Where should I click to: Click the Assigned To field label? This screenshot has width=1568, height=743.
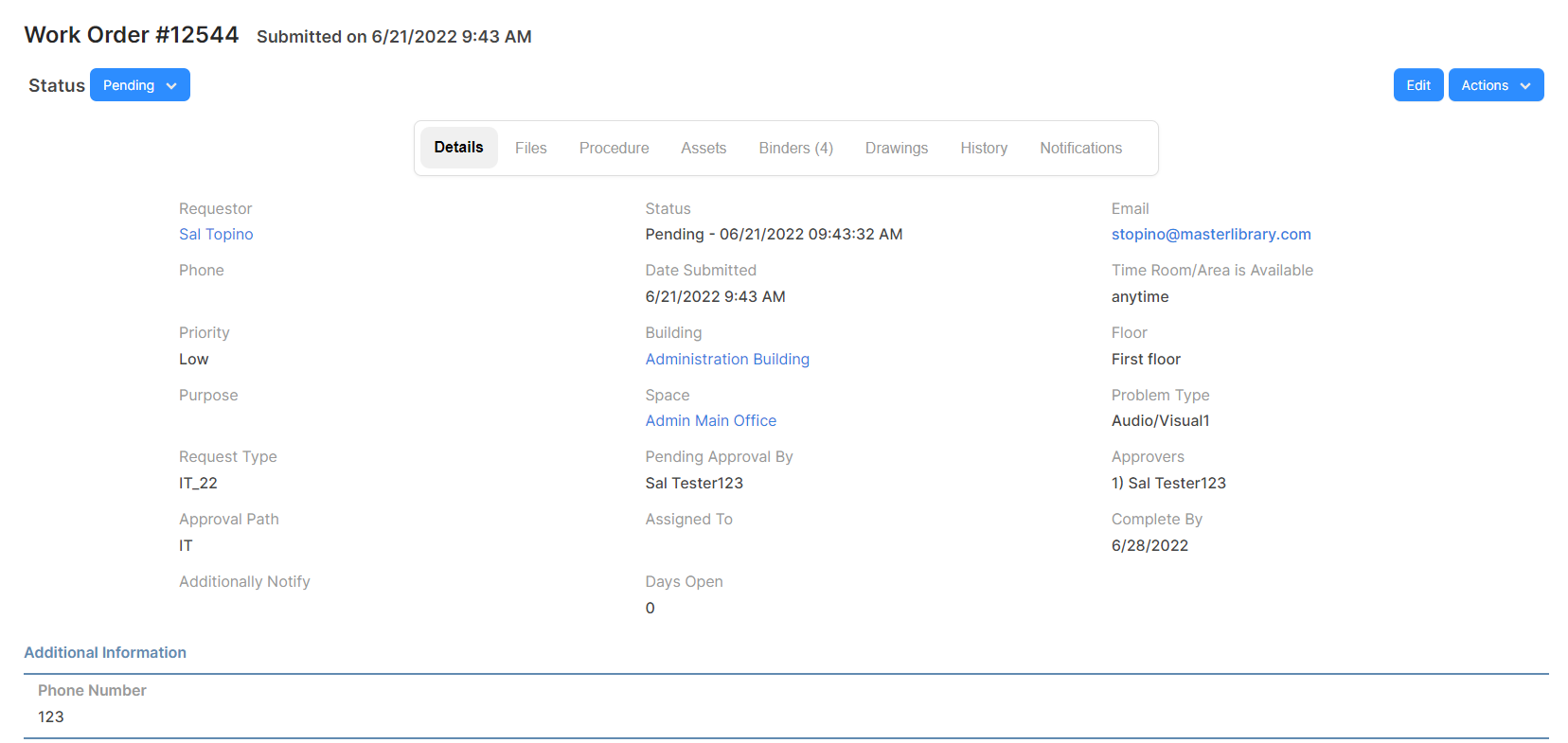(688, 519)
